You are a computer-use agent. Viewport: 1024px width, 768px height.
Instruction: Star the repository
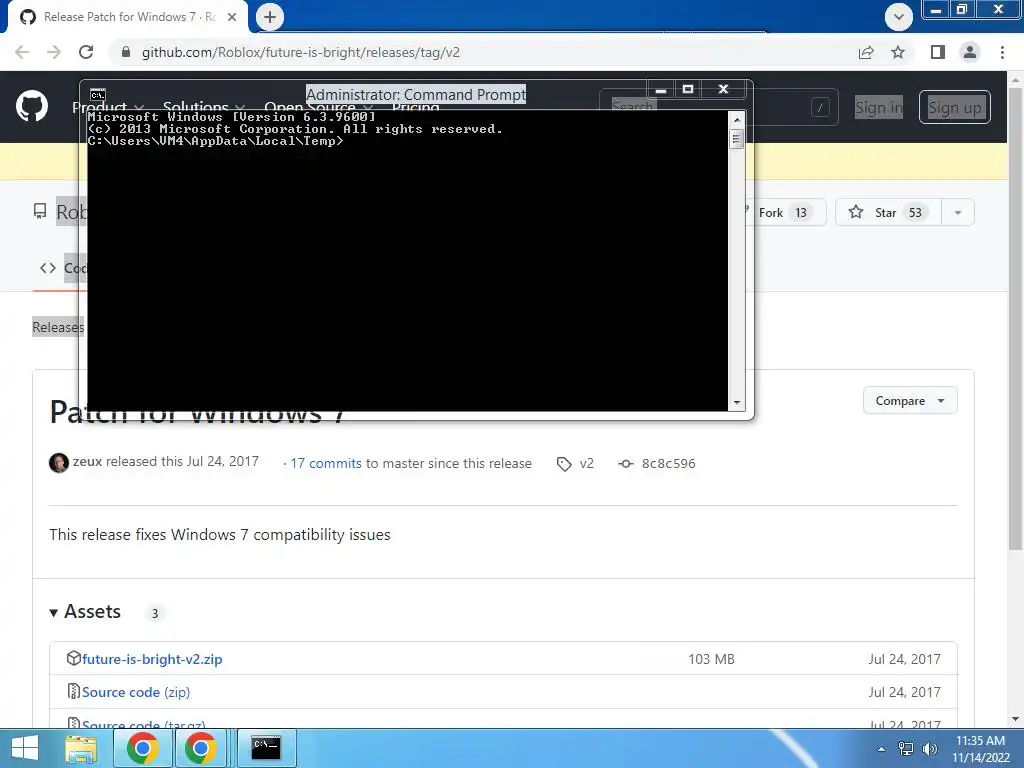pyautogui.click(x=888, y=212)
